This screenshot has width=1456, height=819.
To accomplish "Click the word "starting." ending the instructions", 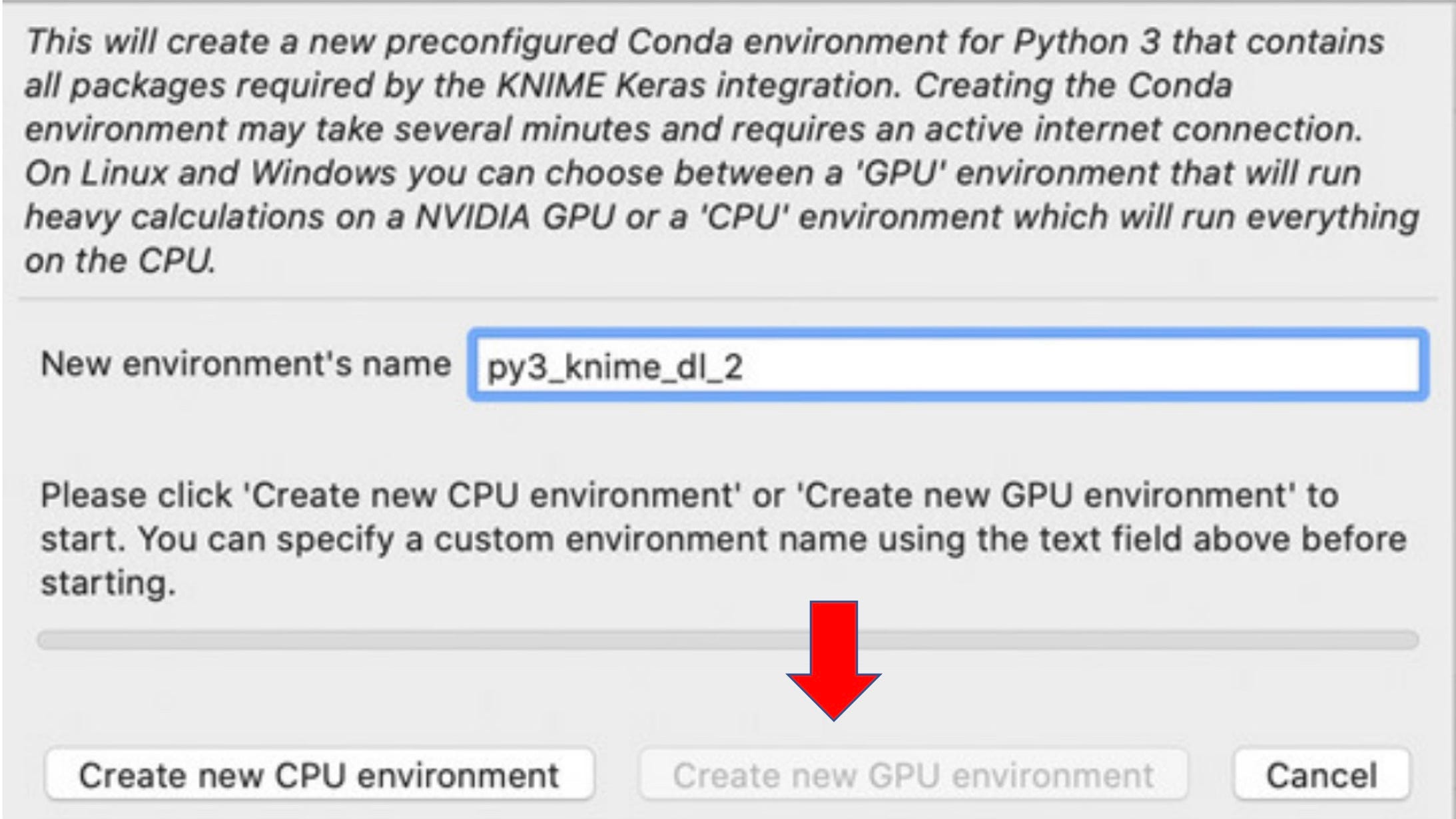I will click(108, 583).
